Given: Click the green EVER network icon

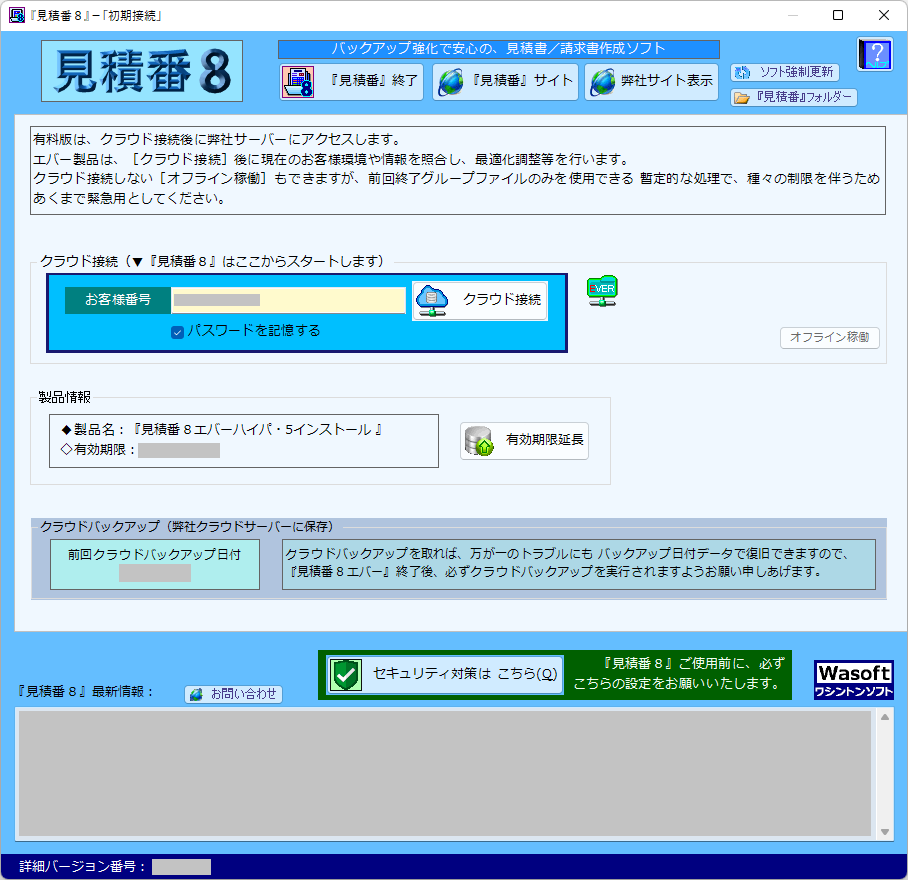Looking at the screenshot, I should [x=602, y=291].
